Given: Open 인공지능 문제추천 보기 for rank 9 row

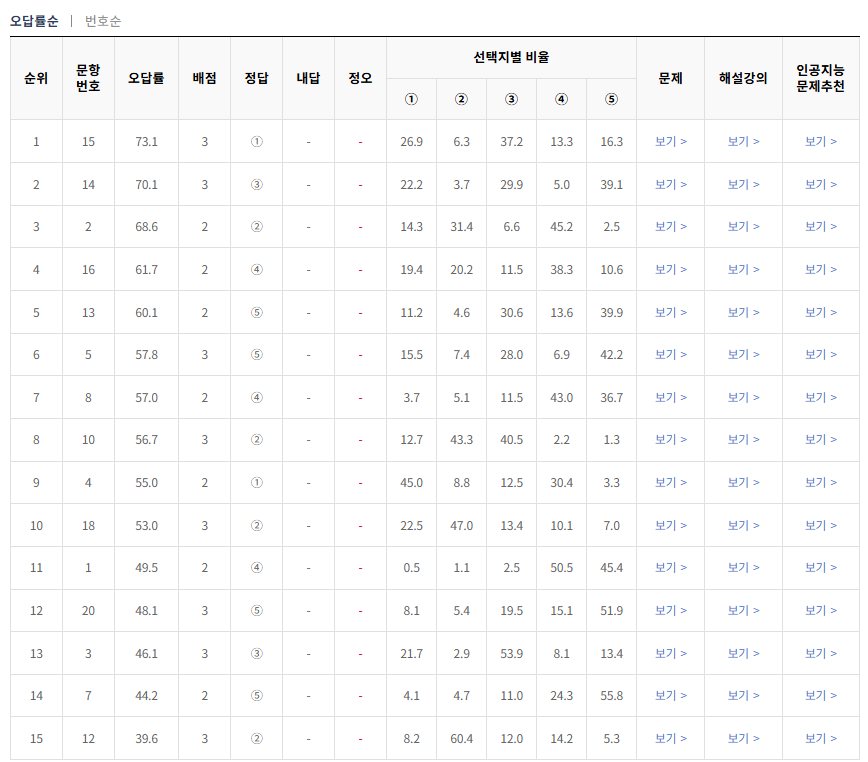Looking at the screenshot, I should point(821,483).
